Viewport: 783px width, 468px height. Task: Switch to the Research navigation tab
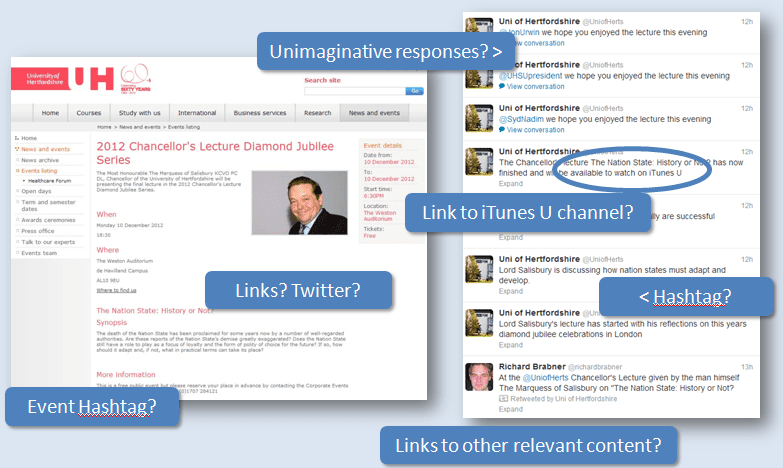(x=317, y=113)
